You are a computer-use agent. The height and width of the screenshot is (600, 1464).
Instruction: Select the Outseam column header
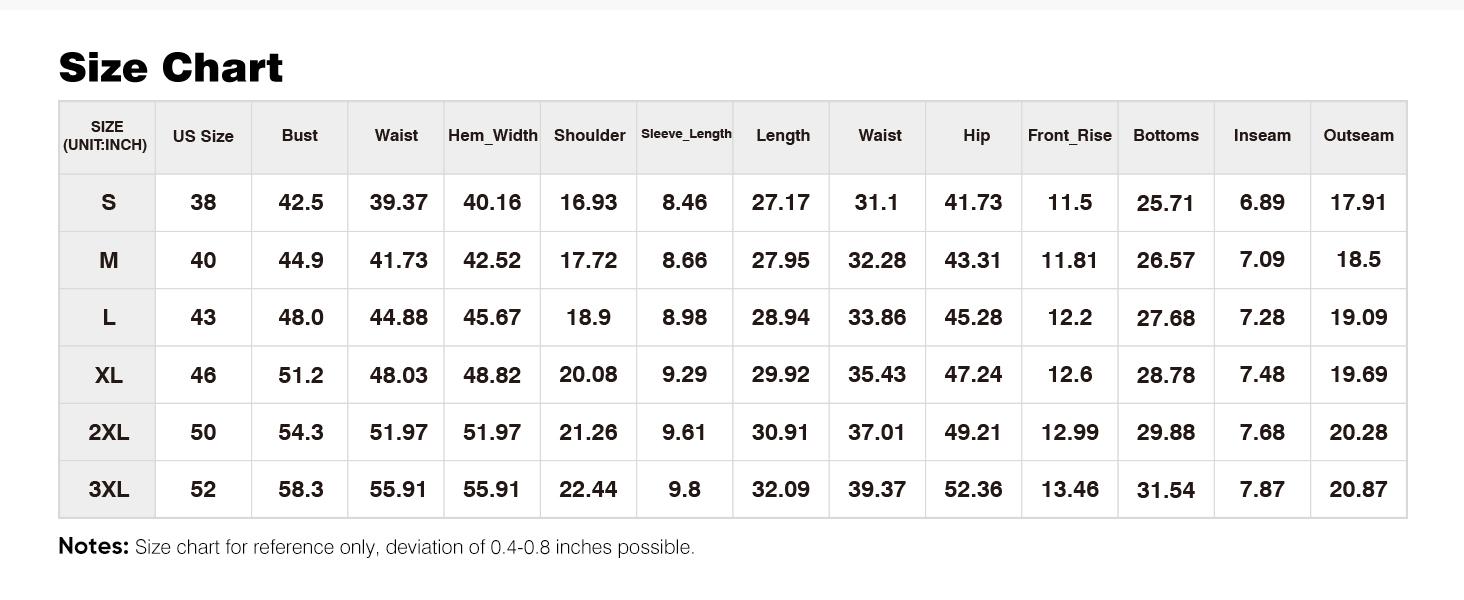1358,135
